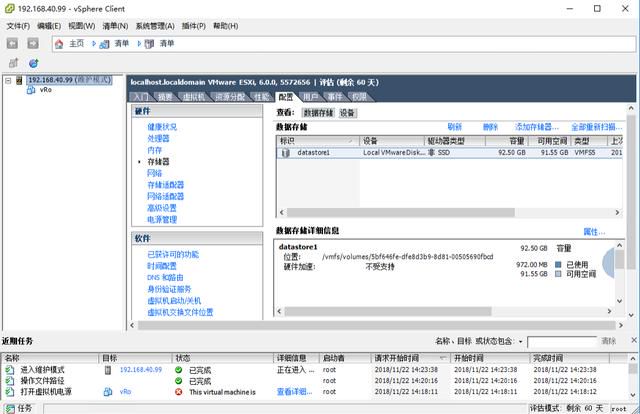The width and height of the screenshot is (640, 414).
Task: Select the 设备 view button
Action: click(x=347, y=113)
